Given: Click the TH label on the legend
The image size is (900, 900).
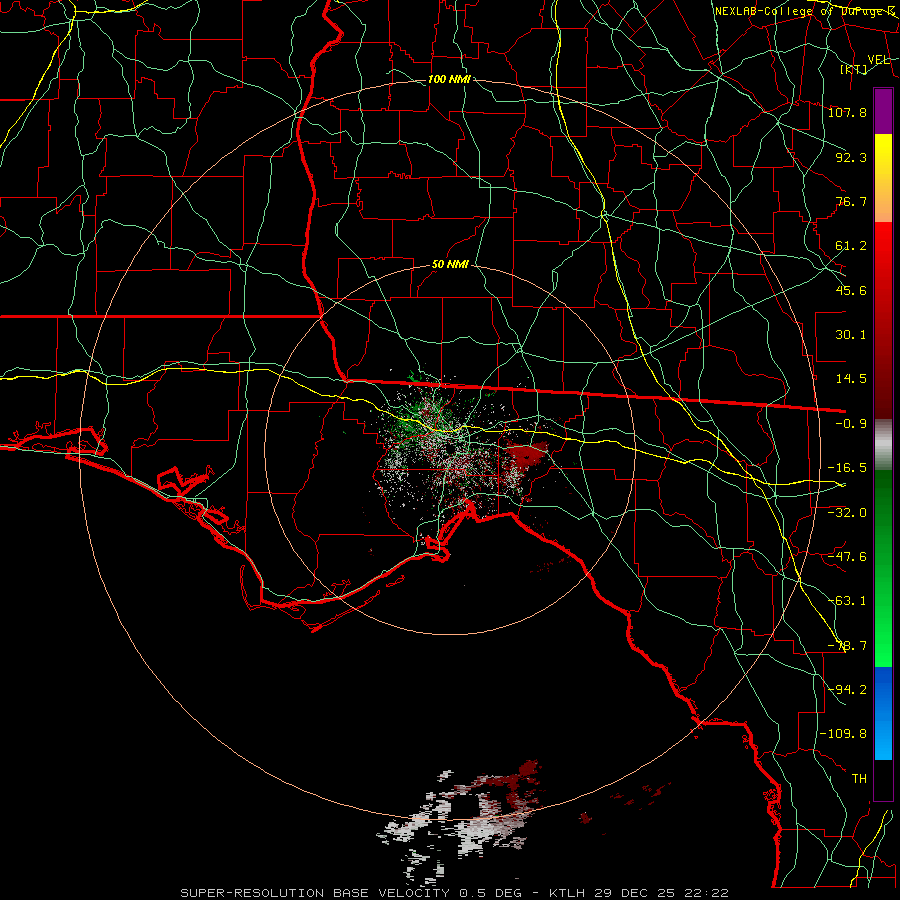Looking at the screenshot, I should 859,779.
